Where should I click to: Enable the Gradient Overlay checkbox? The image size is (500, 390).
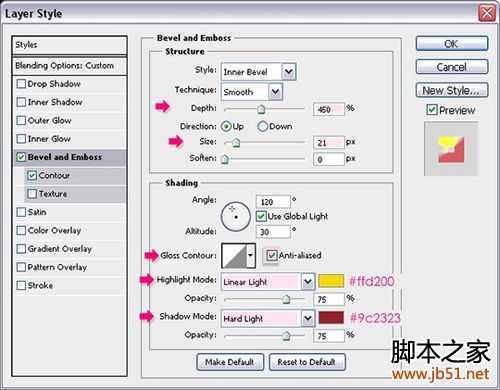[x=21, y=249]
